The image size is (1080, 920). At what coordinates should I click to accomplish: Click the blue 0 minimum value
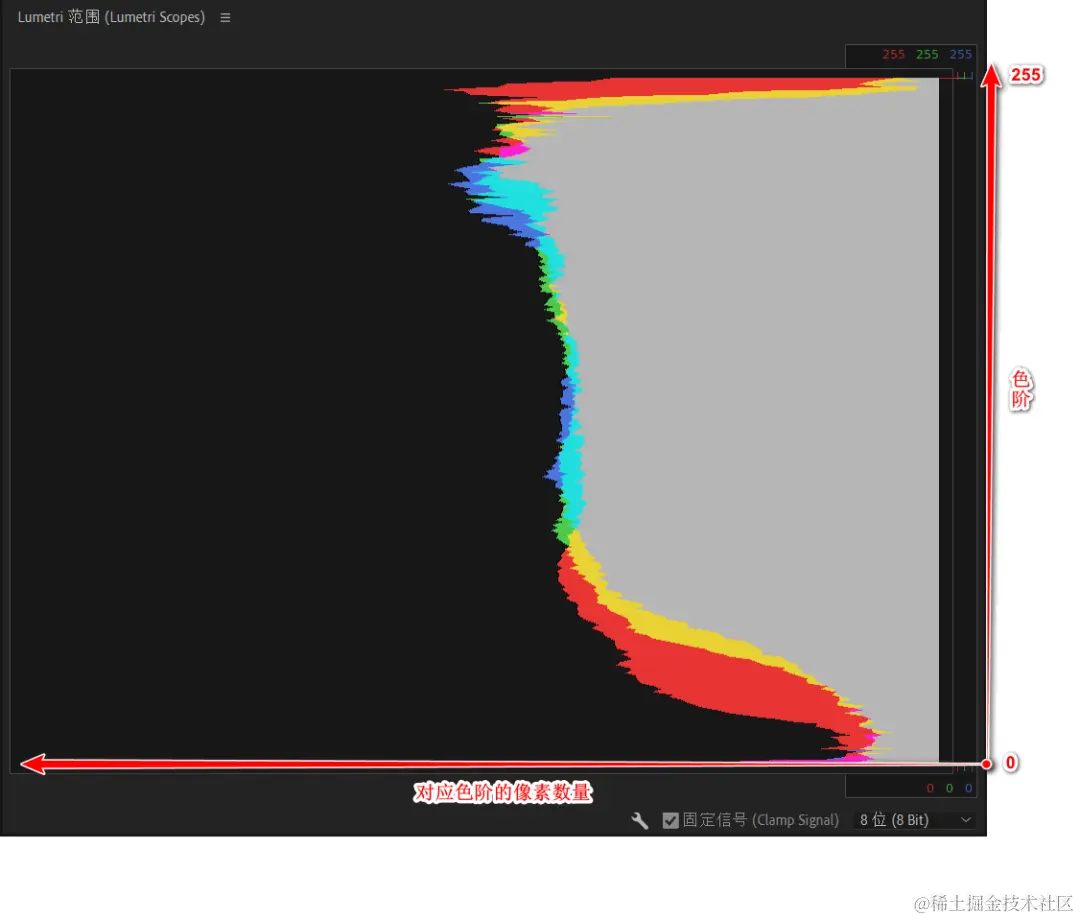point(968,788)
